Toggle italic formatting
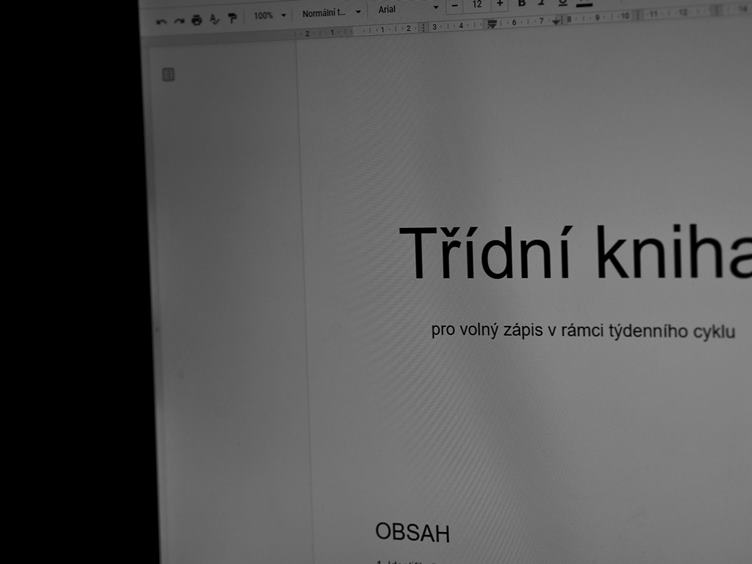The image size is (752, 564). (541, 3)
